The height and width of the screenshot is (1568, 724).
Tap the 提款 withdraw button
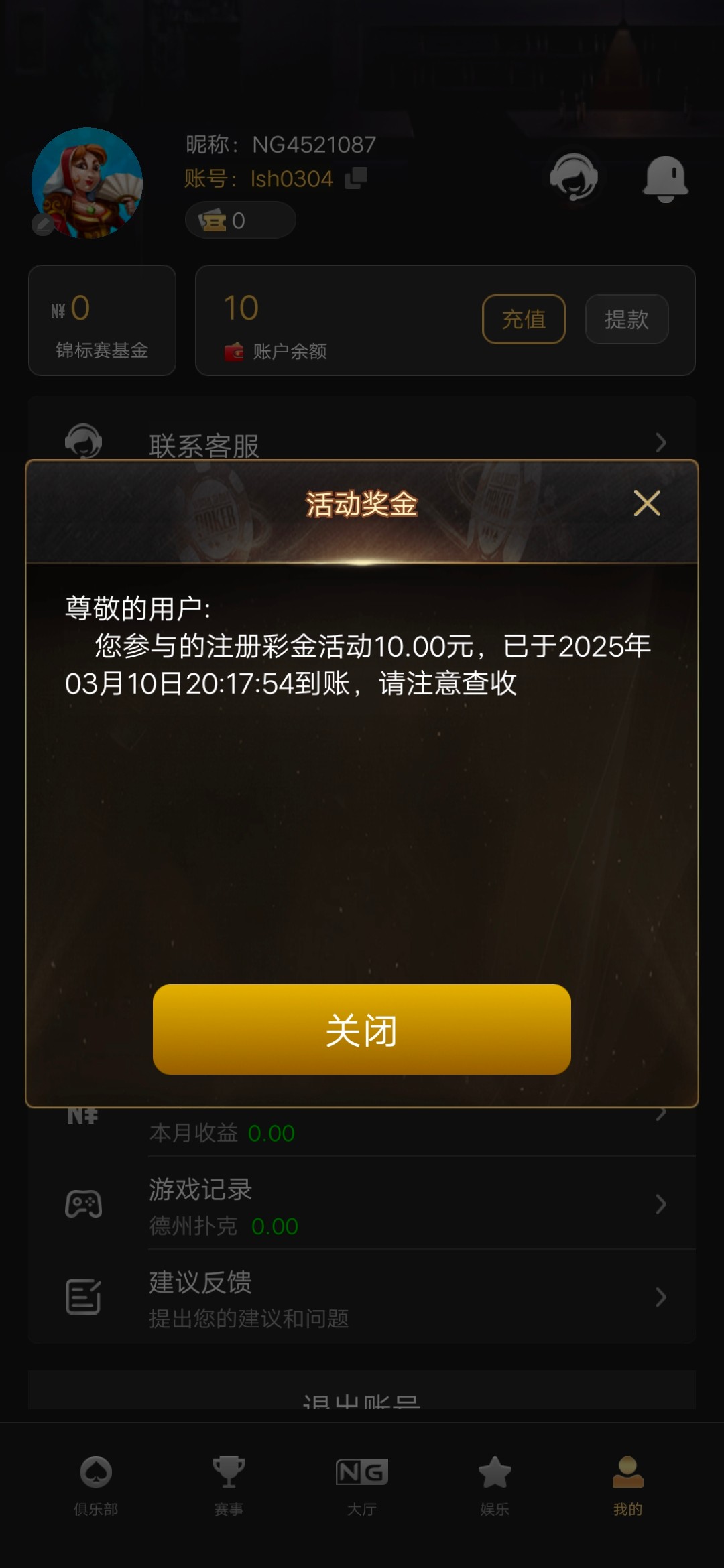coord(627,319)
